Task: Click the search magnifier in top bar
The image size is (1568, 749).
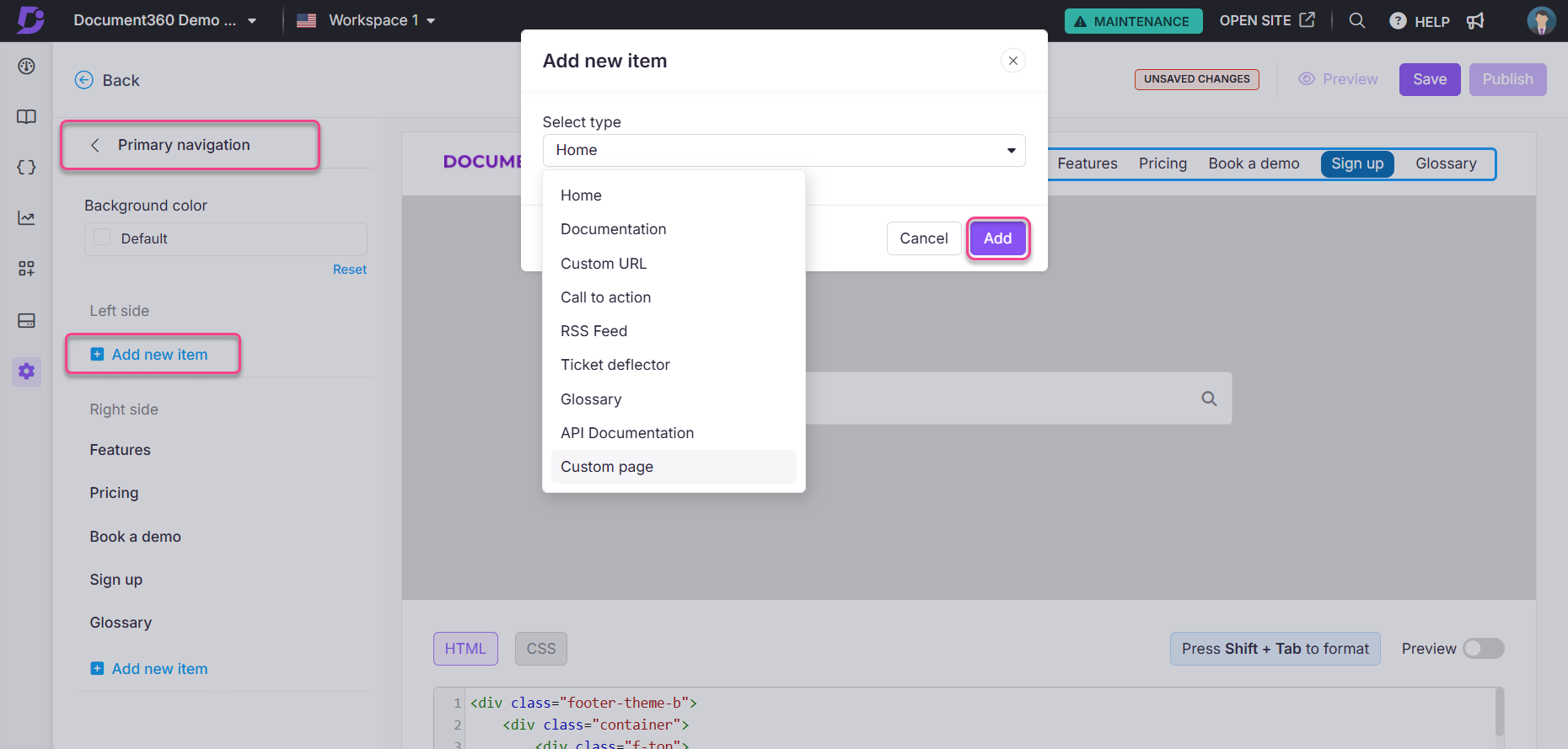Action: [1357, 20]
